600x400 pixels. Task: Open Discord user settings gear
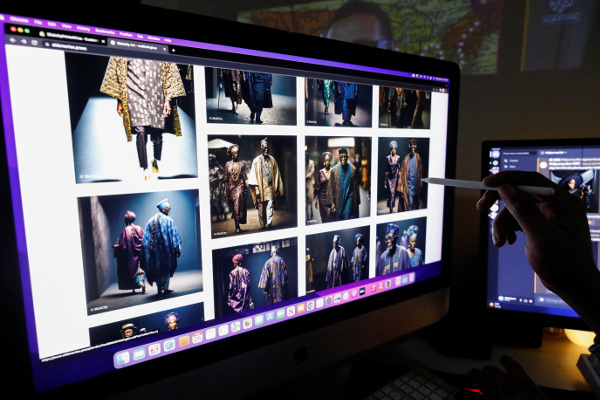(x=532, y=302)
